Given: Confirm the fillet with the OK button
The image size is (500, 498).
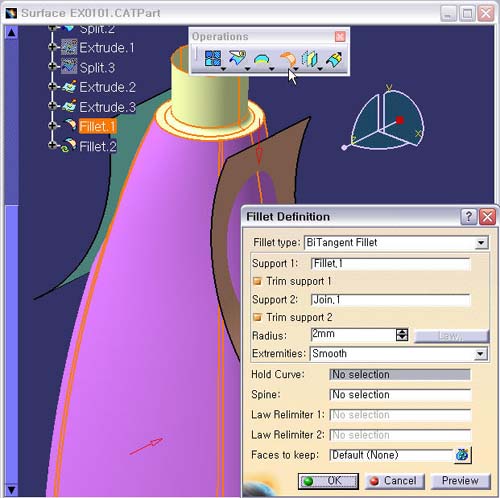Looking at the screenshot, I should click(328, 481).
